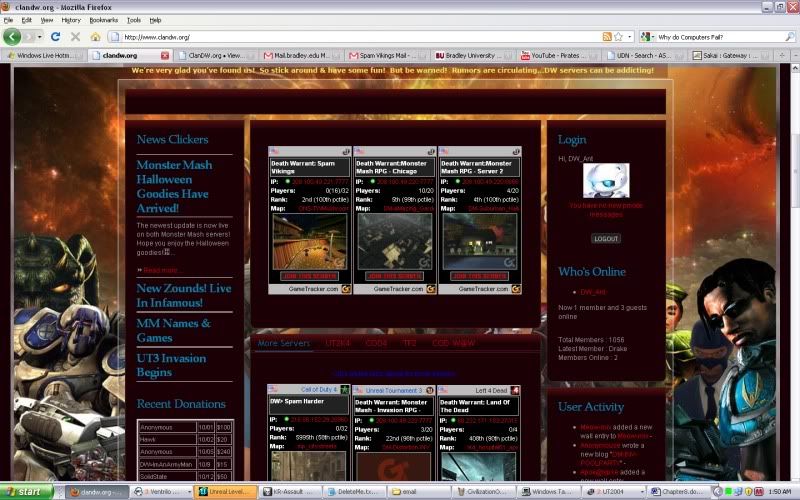Click the red M tray icon
Viewport: 800px width, 500px height.
tap(759, 492)
